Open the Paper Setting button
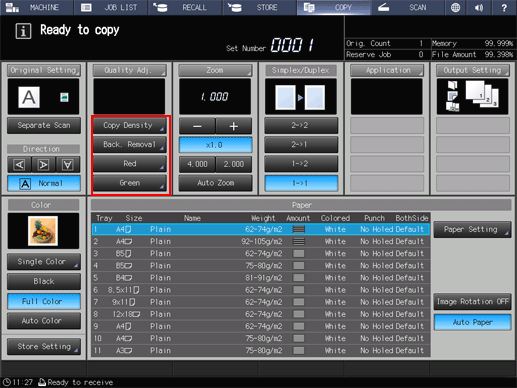This screenshot has height=388, width=517. pos(472,229)
